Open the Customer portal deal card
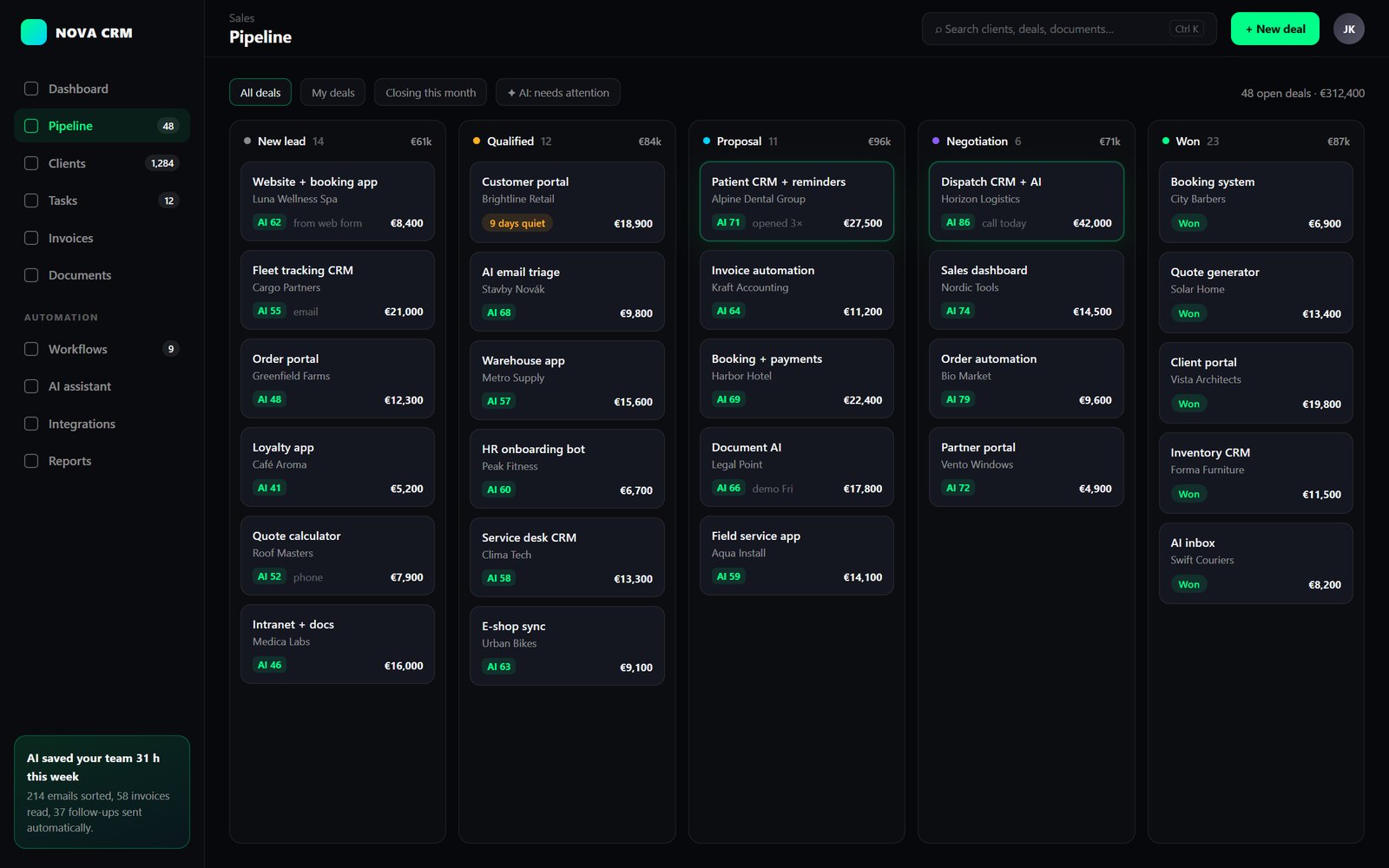The width and height of the screenshot is (1389, 868). 567,202
